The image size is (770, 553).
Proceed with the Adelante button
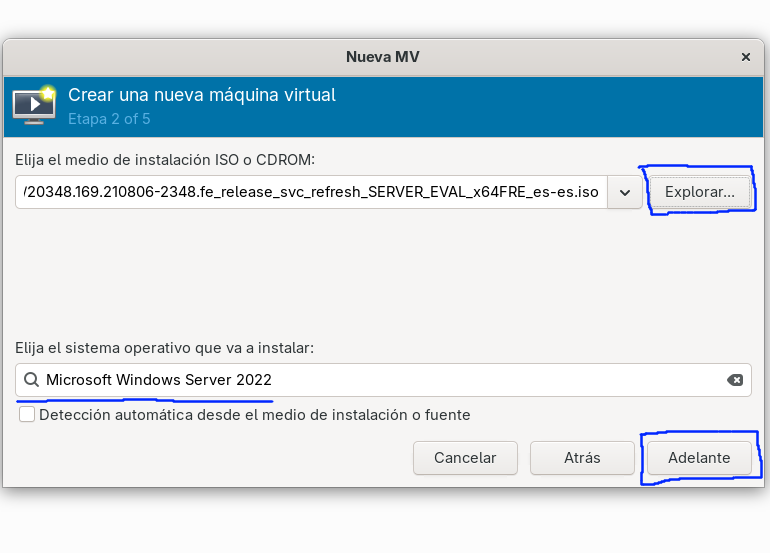click(x=699, y=458)
